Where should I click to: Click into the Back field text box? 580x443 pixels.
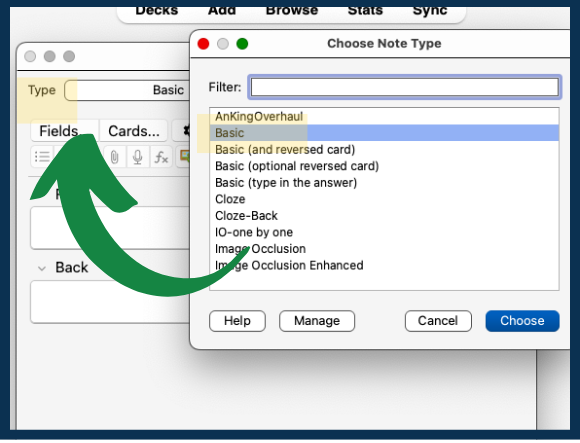110,302
